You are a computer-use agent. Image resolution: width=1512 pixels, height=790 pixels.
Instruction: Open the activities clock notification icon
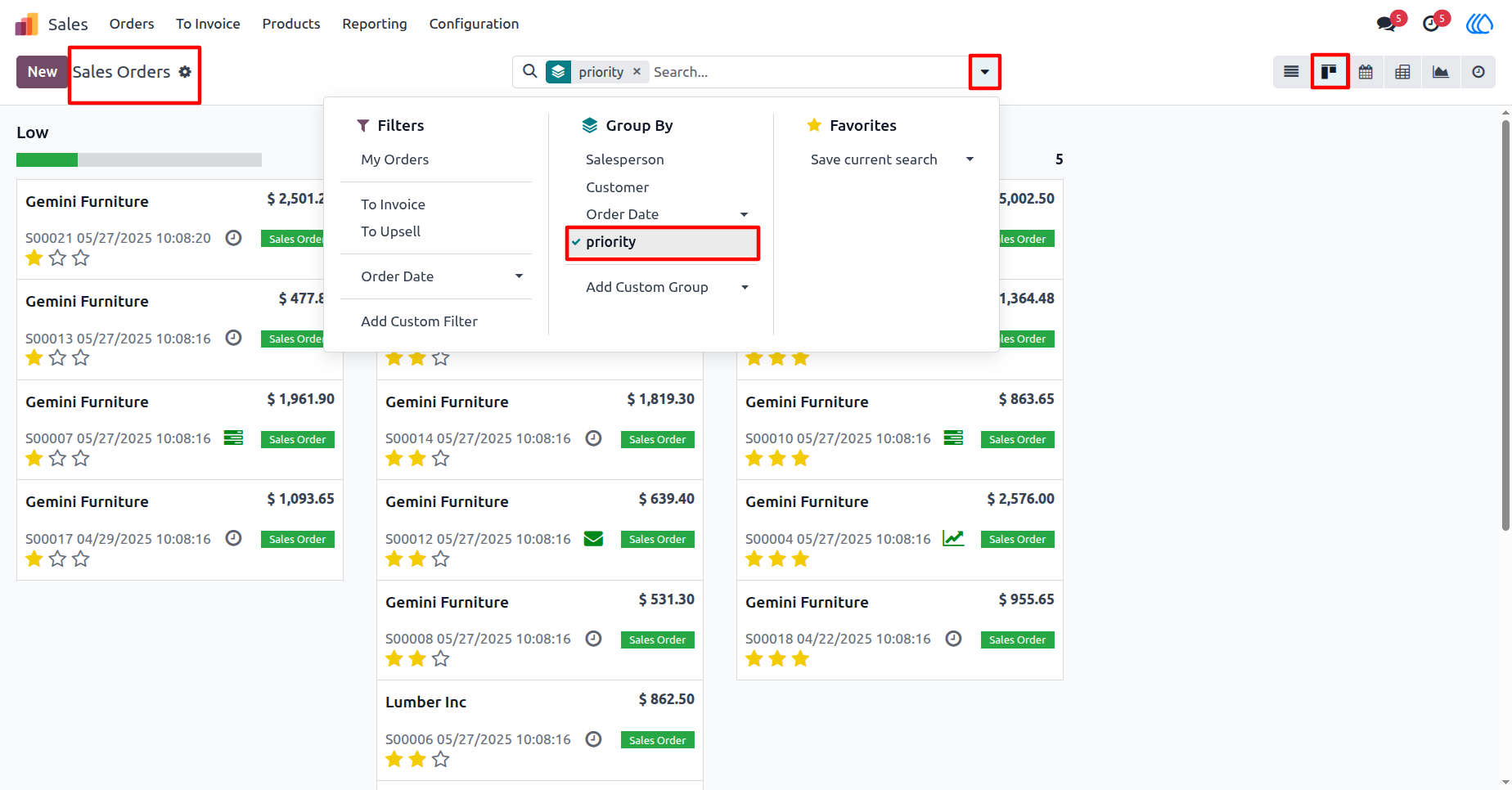1432,24
